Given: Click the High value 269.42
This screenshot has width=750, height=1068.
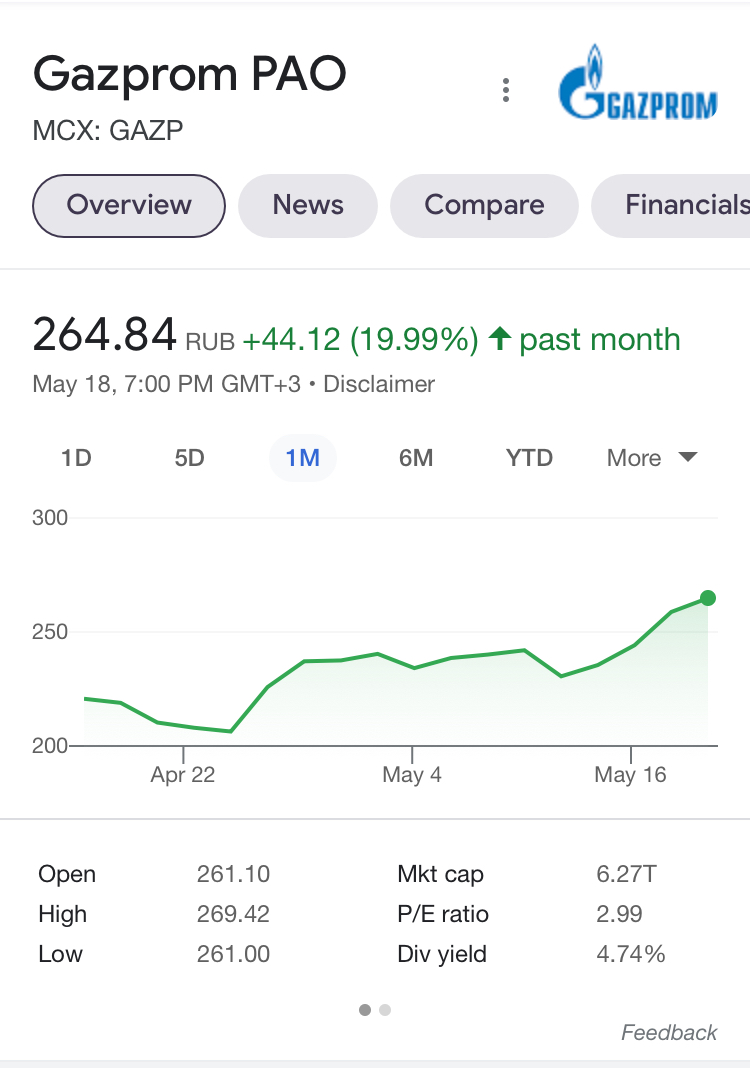Looking at the screenshot, I should point(234,913).
